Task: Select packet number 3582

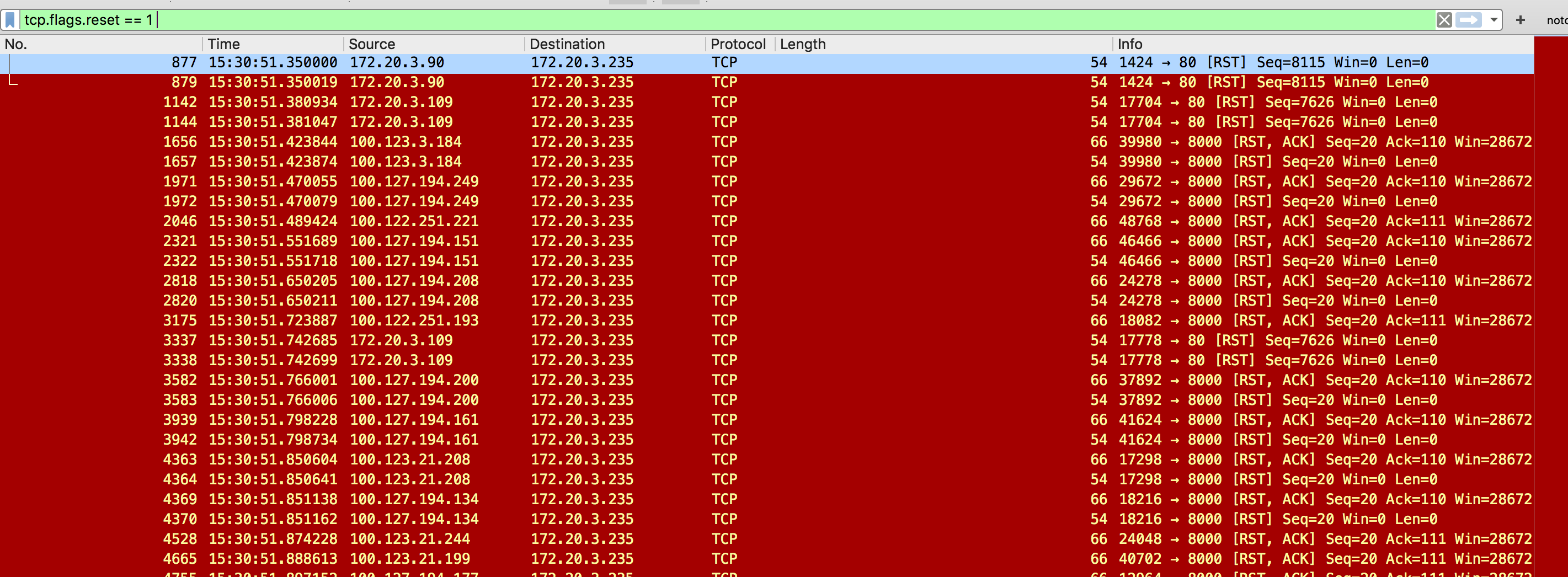Action: 767,381
